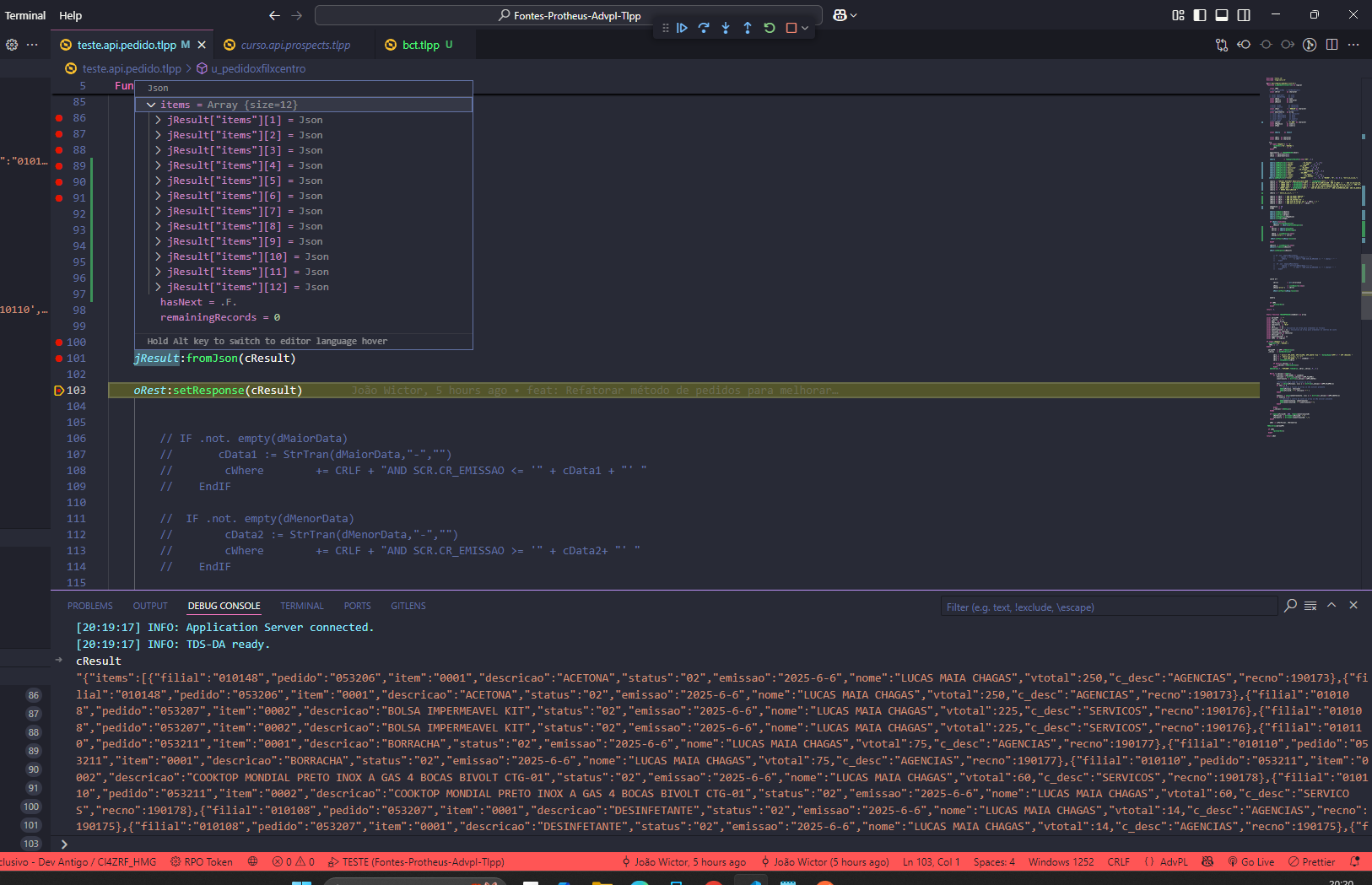Toggle the breakpoint on line 88
The image size is (1372, 885).
coord(59,150)
